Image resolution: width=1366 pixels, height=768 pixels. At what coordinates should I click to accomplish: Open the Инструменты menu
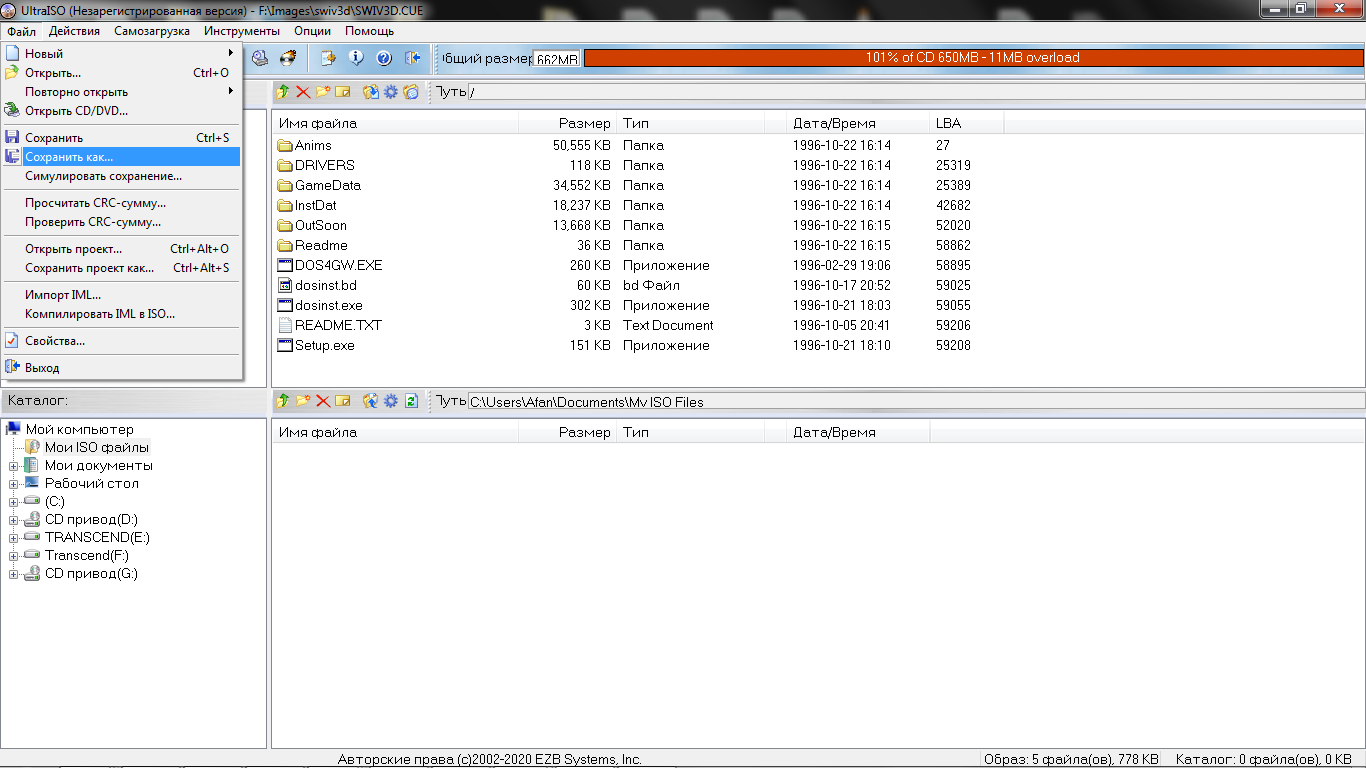tap(242, 31)
